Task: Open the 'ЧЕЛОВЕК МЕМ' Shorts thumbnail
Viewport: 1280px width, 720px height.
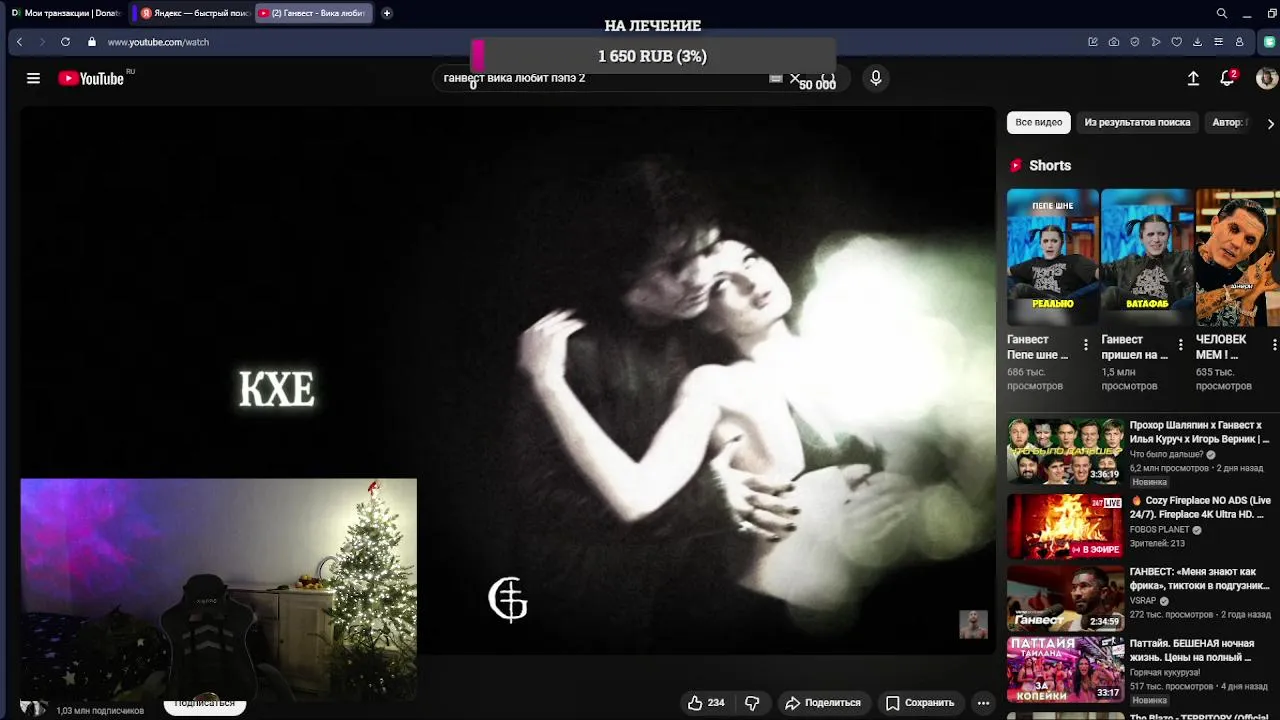Action: (1238, 258)
